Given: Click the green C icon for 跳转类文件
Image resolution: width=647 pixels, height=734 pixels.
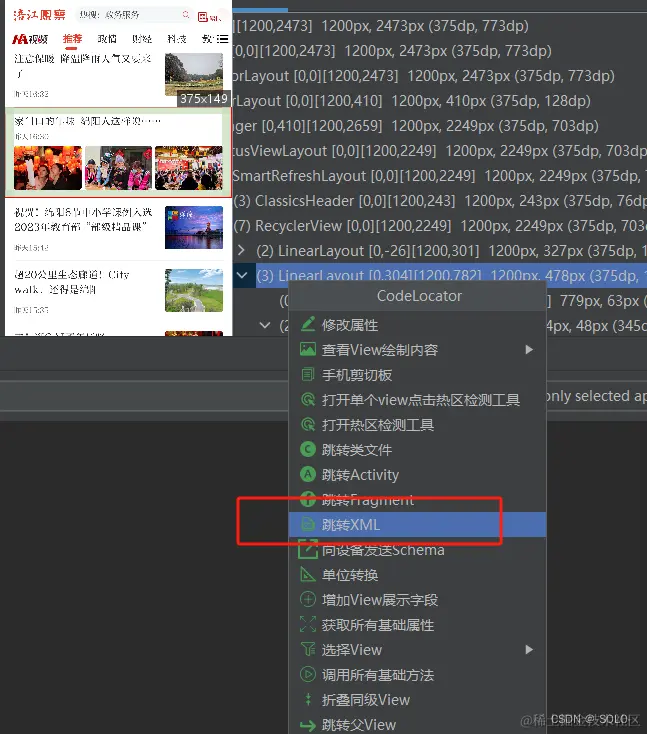Looking at the screenshot, I should (x=308, y=449).
